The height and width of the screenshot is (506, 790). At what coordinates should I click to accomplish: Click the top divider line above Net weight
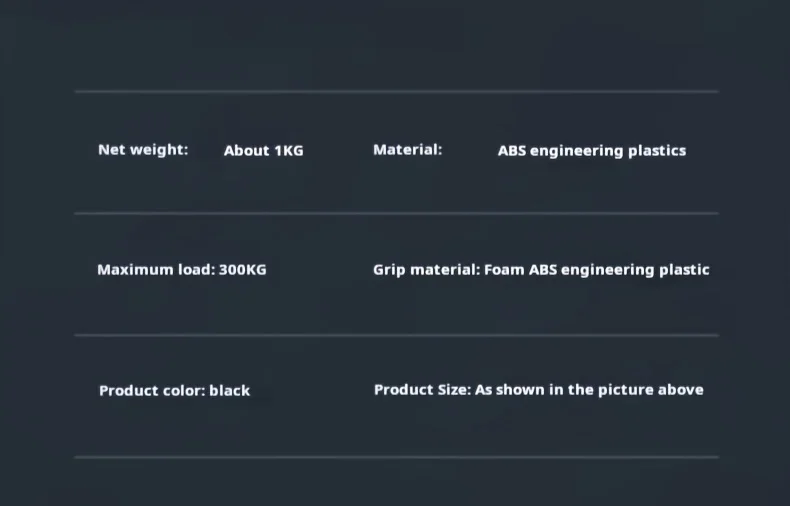pyautogui.click(x=396, y=92)
